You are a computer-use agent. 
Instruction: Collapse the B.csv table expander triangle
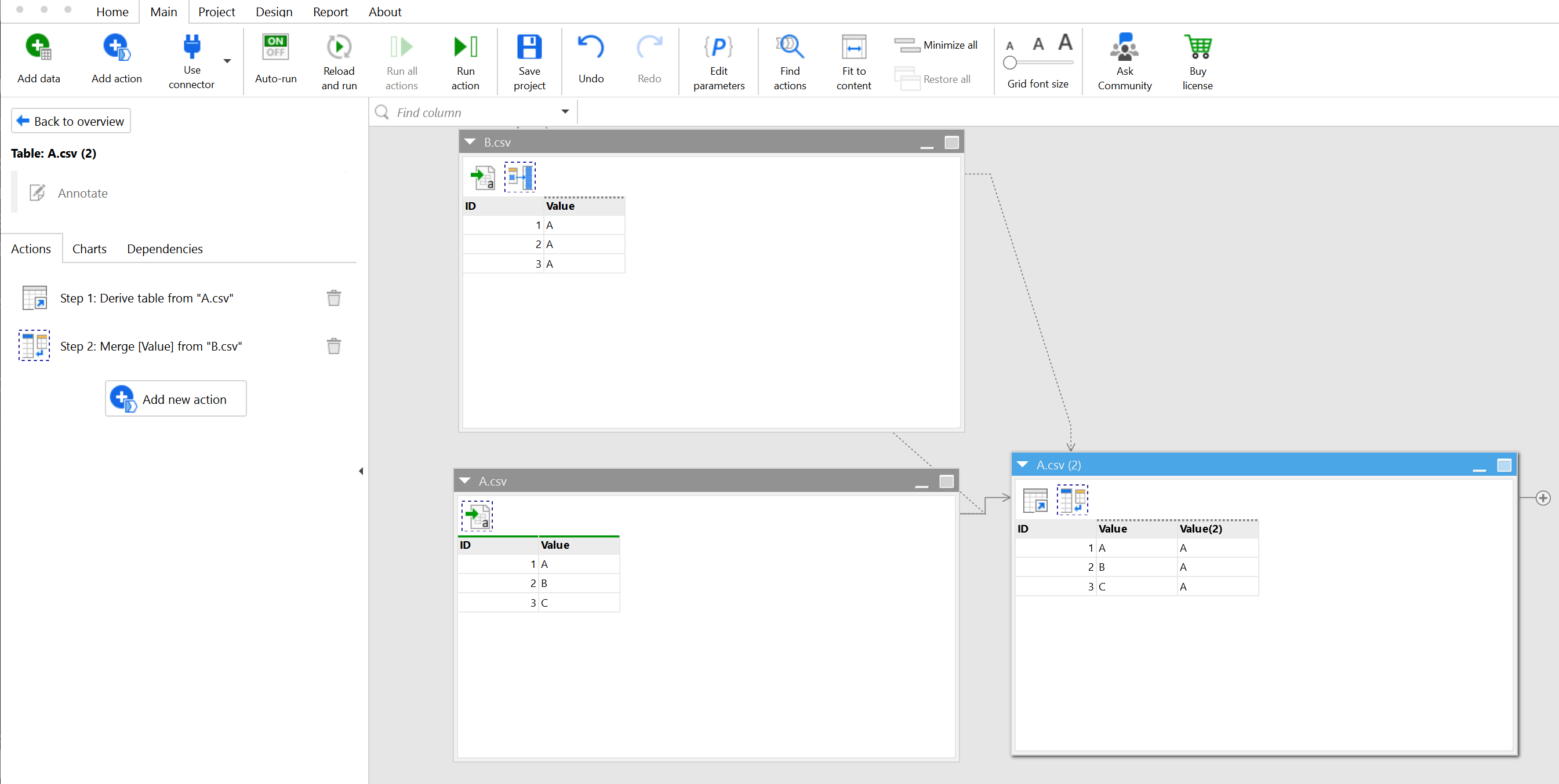(470, 141)
